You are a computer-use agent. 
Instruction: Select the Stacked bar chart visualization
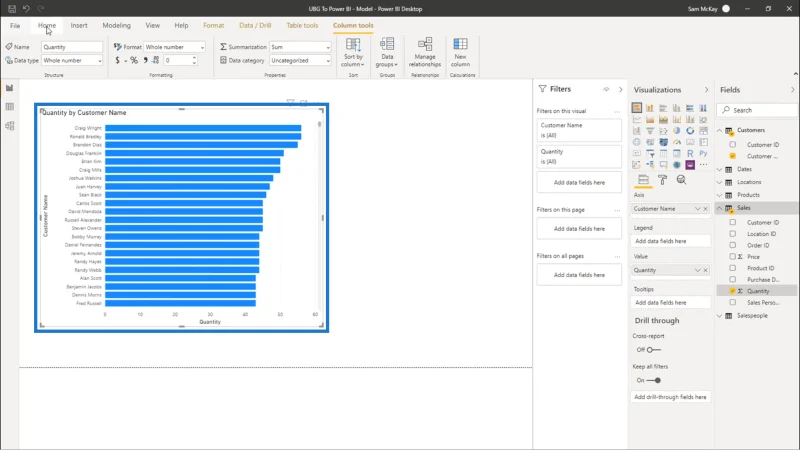636,108
